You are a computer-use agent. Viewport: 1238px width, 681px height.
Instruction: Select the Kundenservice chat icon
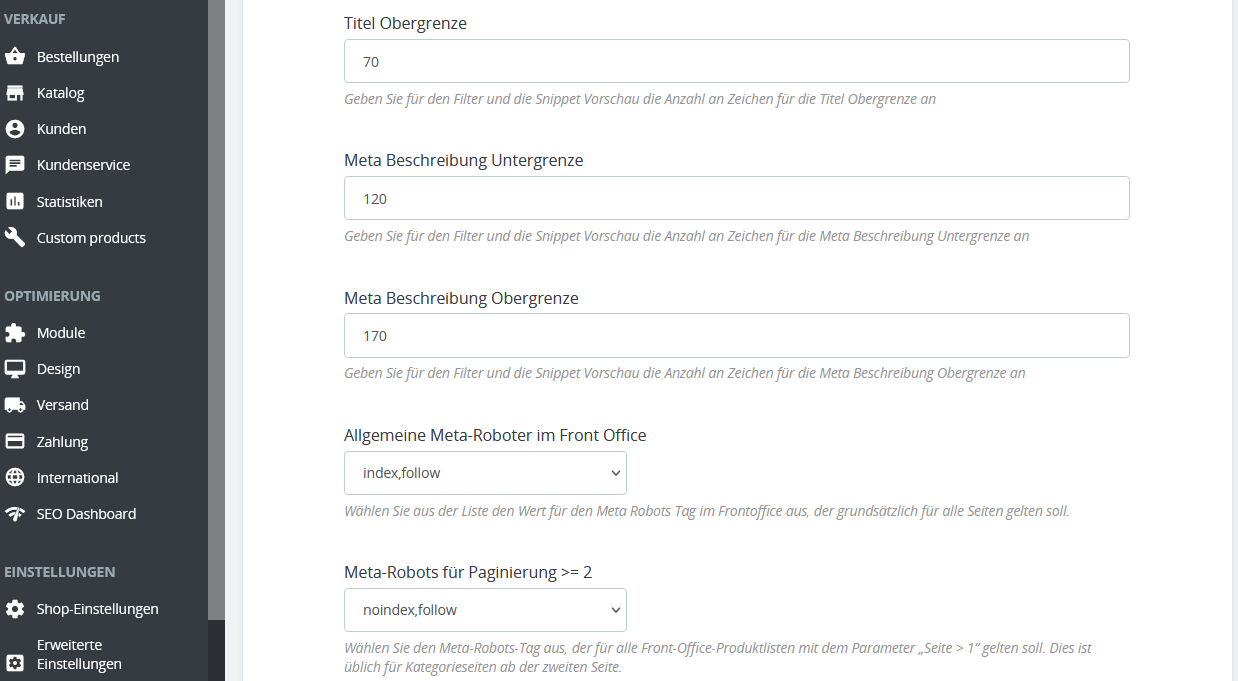[15, 165]
